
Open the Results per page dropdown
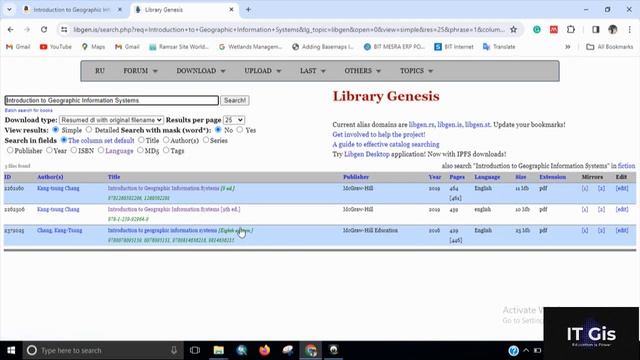coord(234,120)
